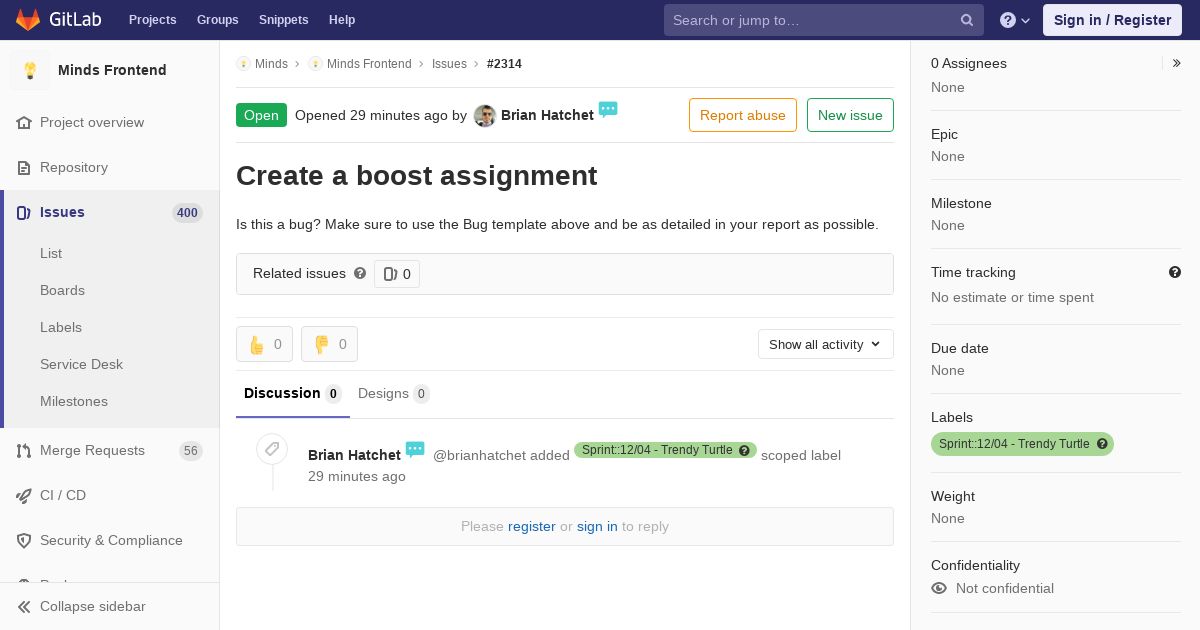Switch to the Designs tab

394,394
